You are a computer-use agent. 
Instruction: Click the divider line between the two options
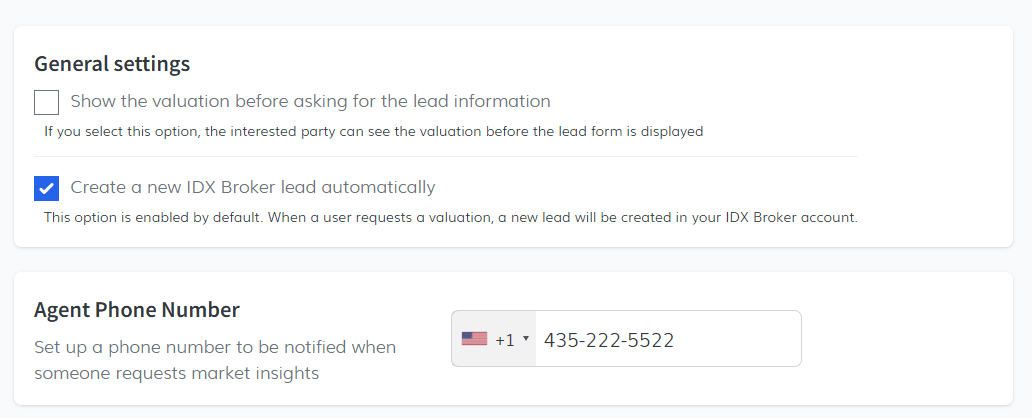click(446, 157)
